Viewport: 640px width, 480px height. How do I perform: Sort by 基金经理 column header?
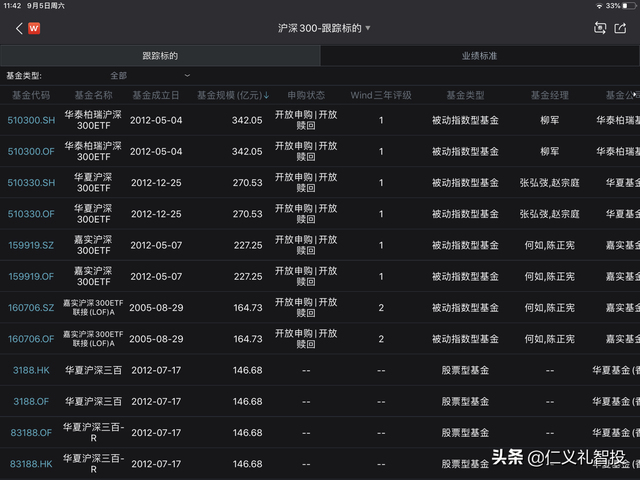549,95
